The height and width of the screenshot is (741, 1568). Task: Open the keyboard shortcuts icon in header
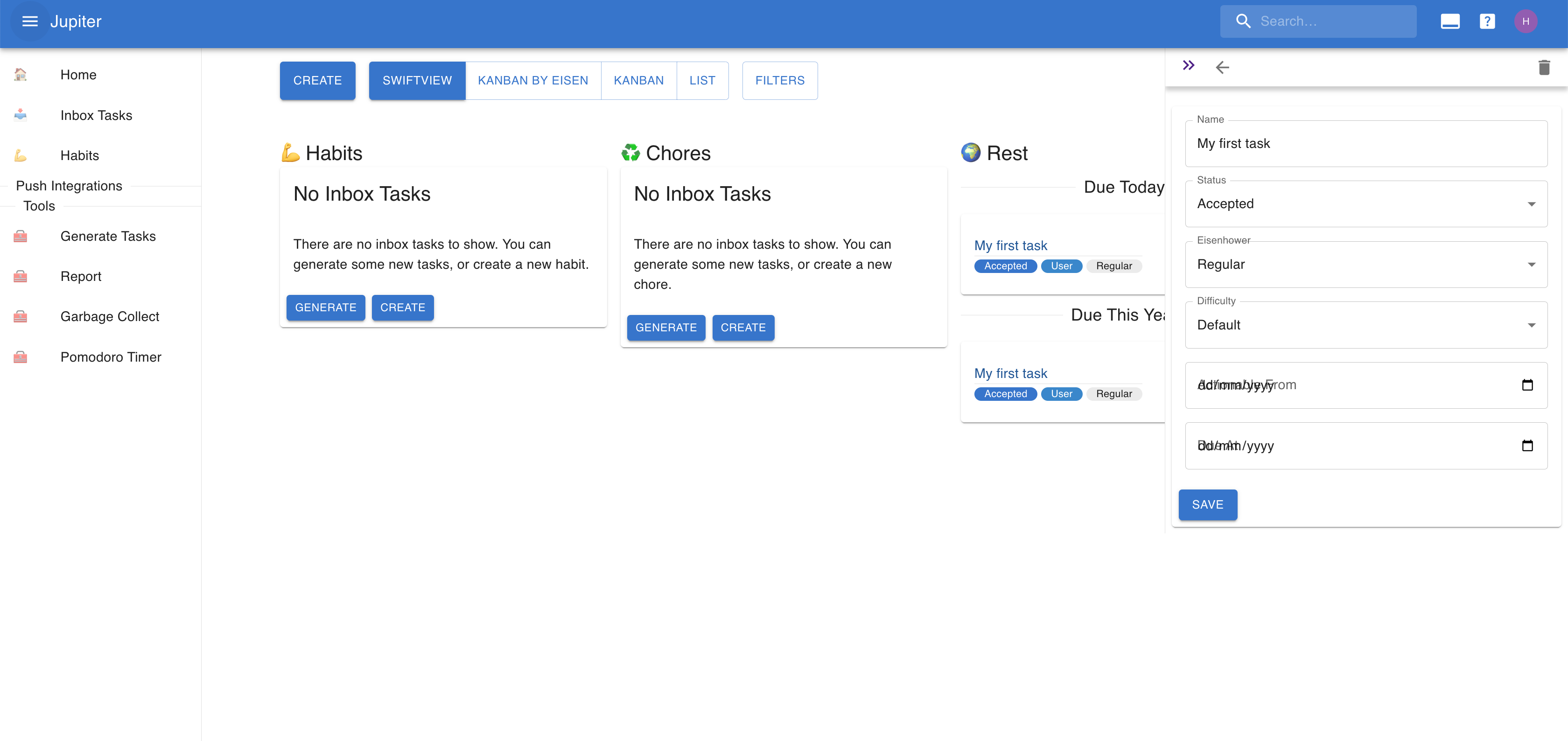[x=1450, y=21]
